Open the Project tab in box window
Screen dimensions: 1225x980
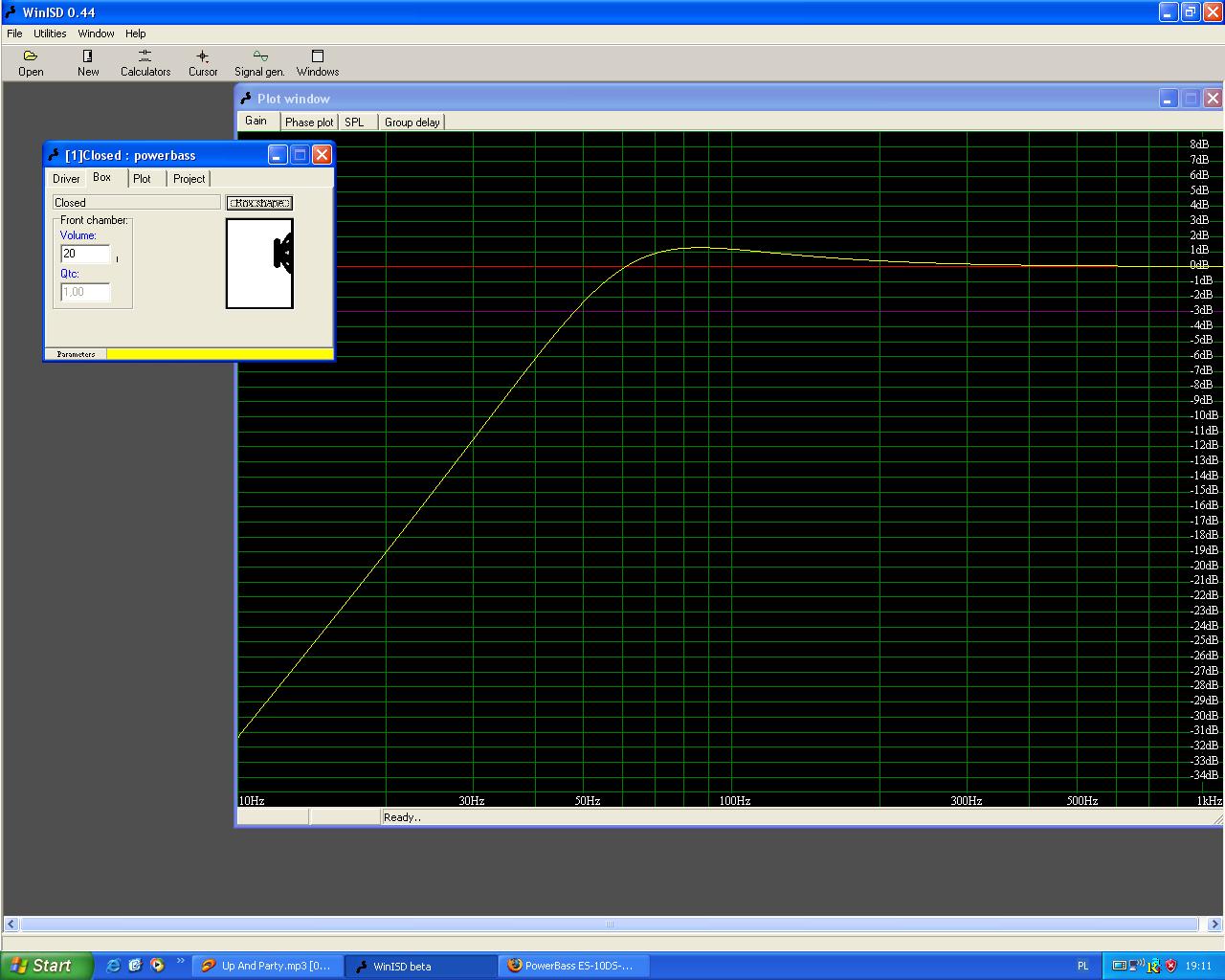coord(189,179)
